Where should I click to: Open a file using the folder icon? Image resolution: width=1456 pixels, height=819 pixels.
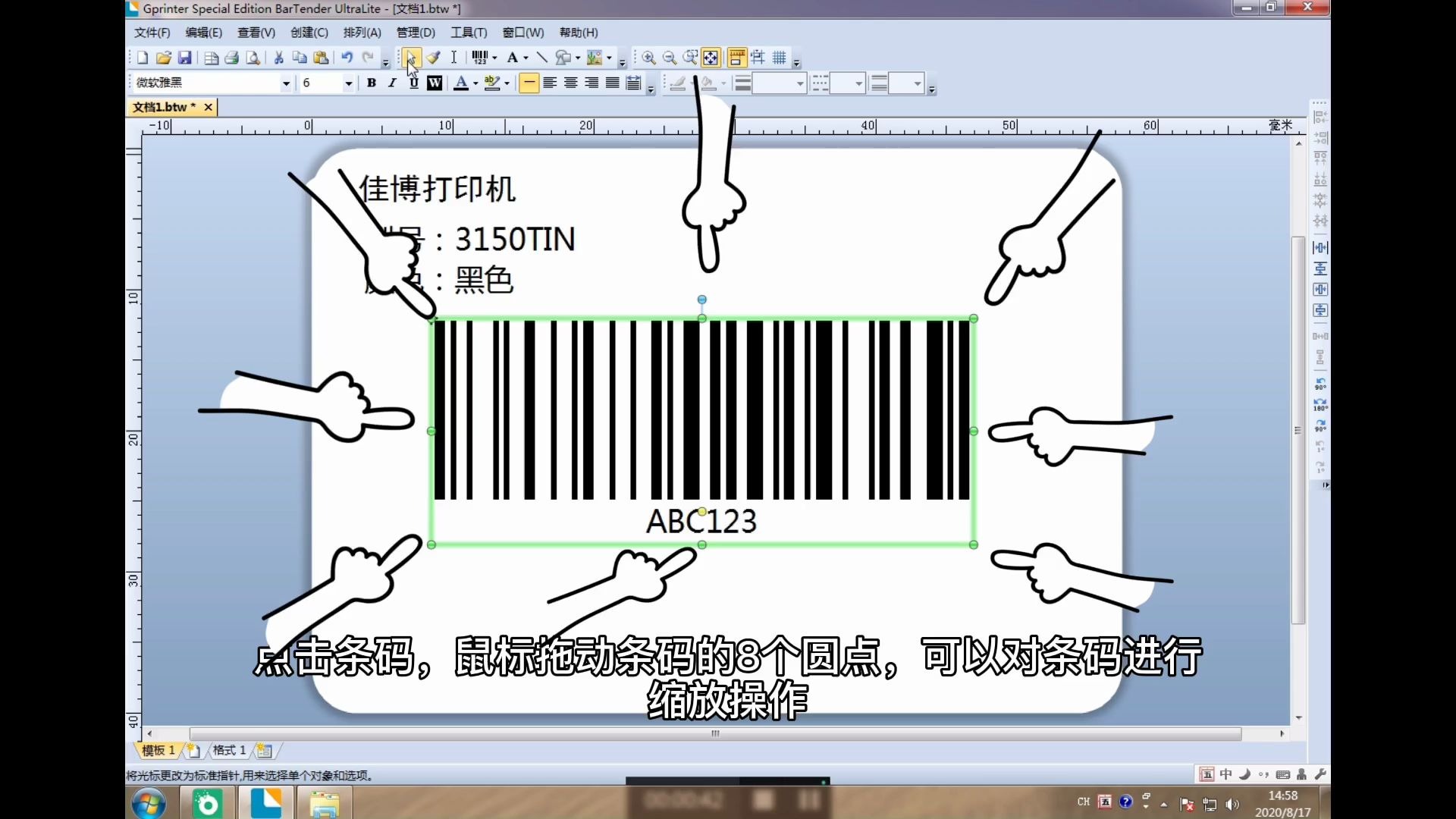point(164,58)
